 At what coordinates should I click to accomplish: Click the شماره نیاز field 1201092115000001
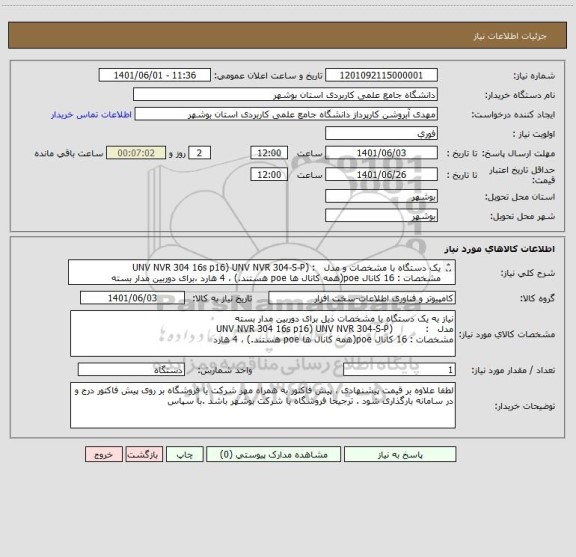click(x=381, y=75)
